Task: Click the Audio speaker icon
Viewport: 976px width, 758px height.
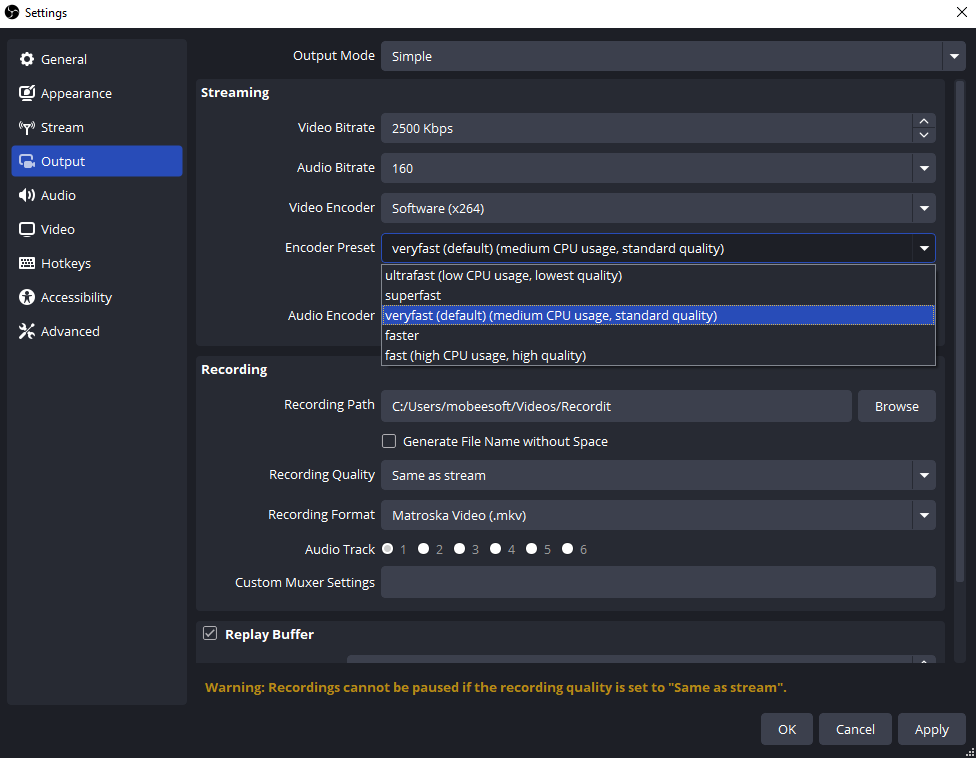Action: click(27, 196)
